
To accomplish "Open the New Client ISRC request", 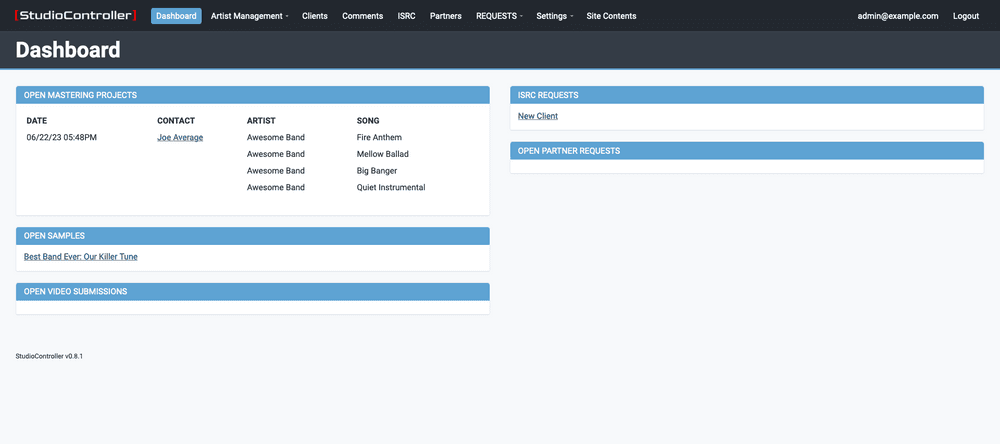I will pos(538,116).
